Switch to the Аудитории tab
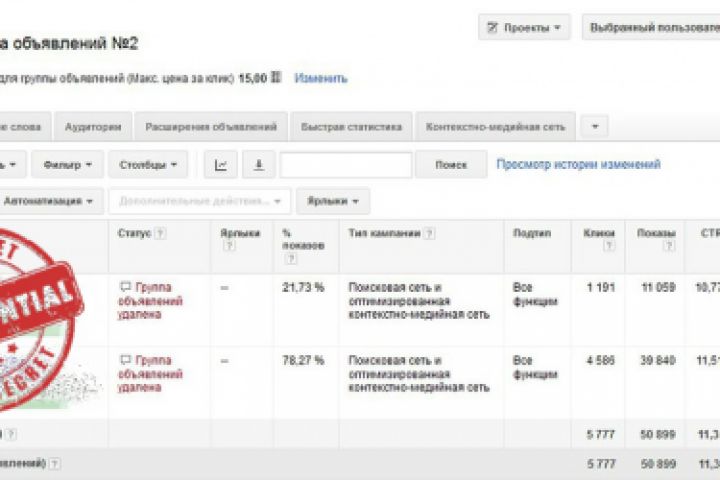This screenshot has width=720, height=480. [x=93, y=127]
